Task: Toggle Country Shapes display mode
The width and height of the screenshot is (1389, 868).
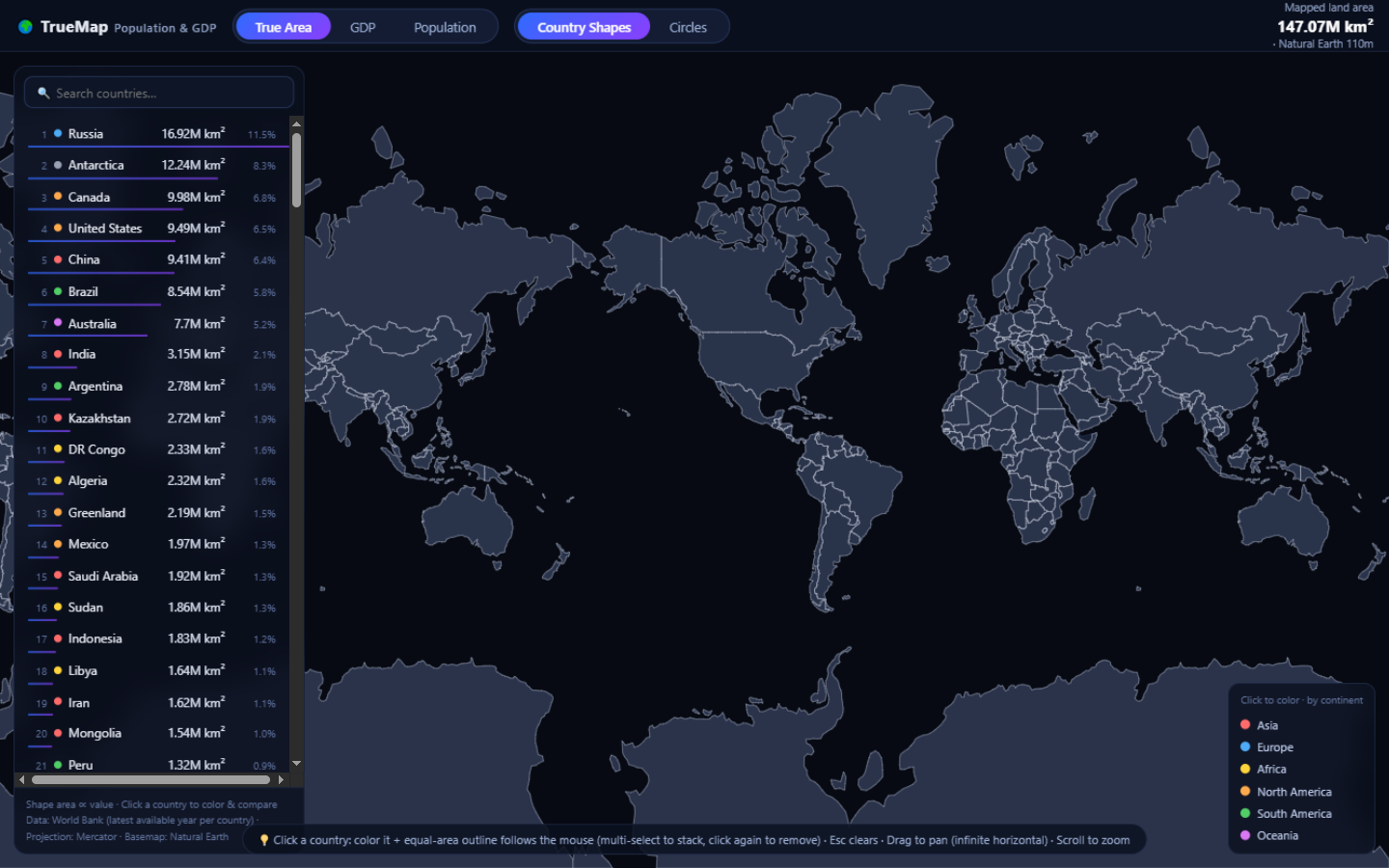Action: tap(584, 27)
